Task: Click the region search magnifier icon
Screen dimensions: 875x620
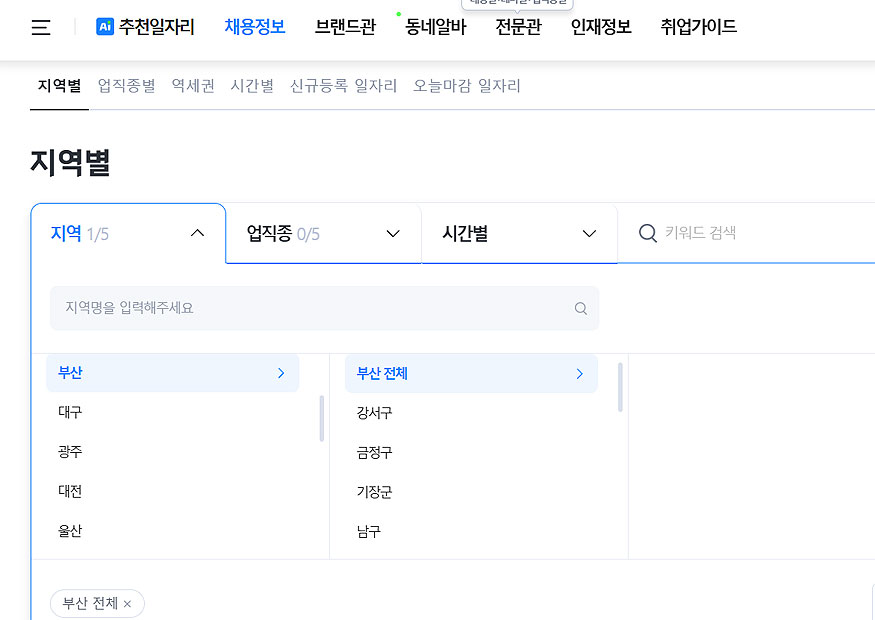Action: pos(580,308)
